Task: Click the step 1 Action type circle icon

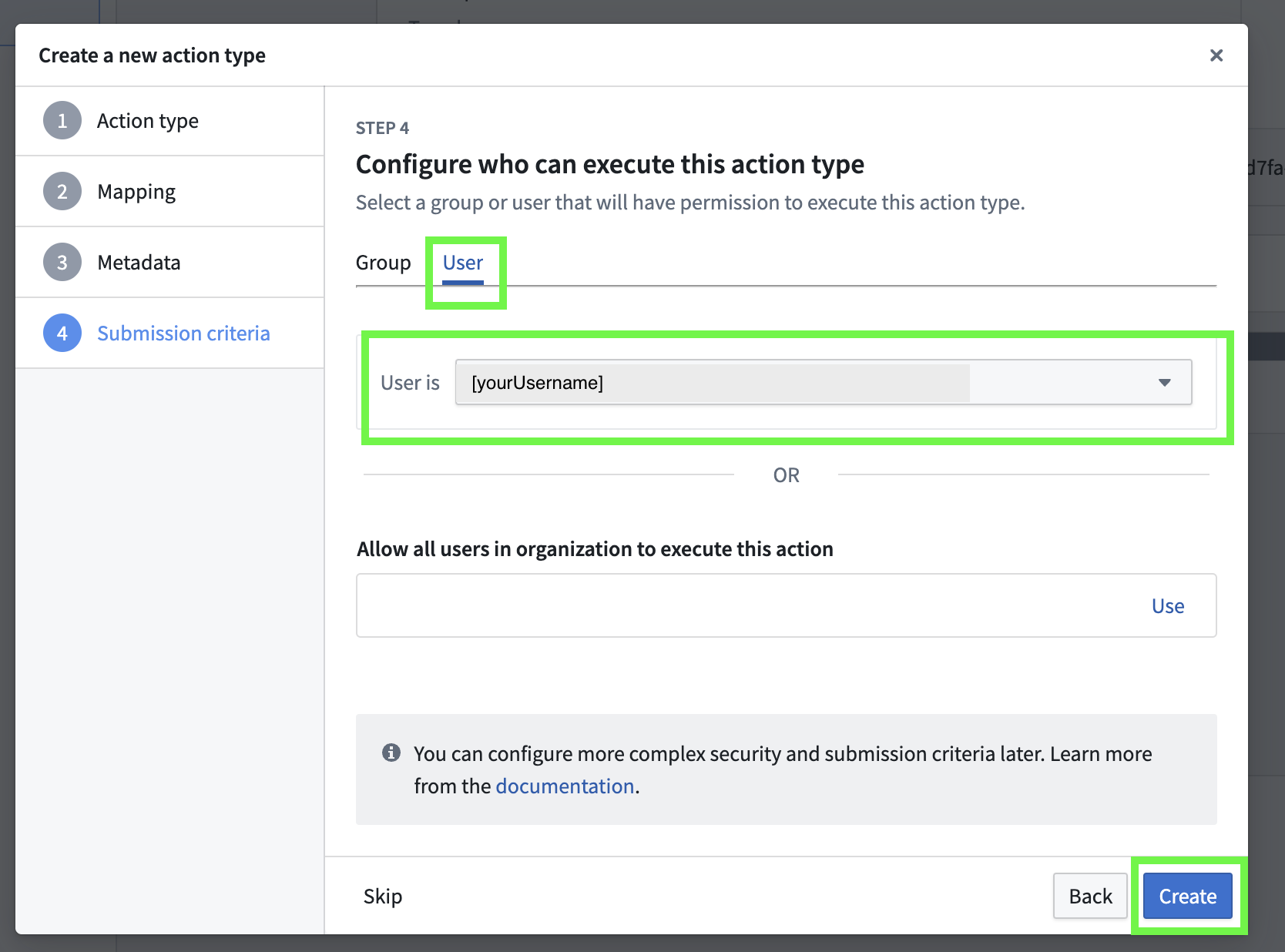Action: point(62,120)
